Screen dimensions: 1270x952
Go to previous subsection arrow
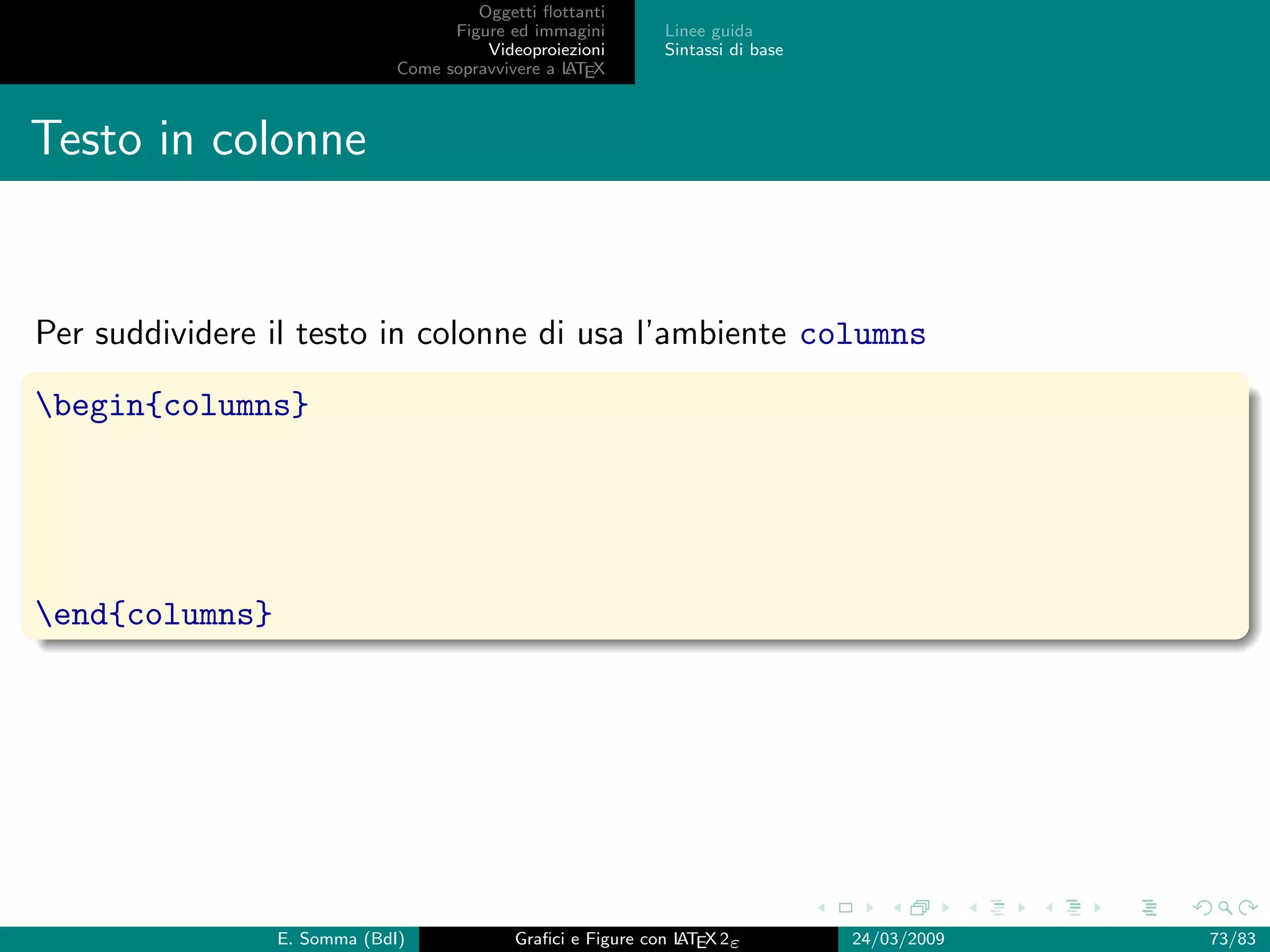(x=974, y=907)
